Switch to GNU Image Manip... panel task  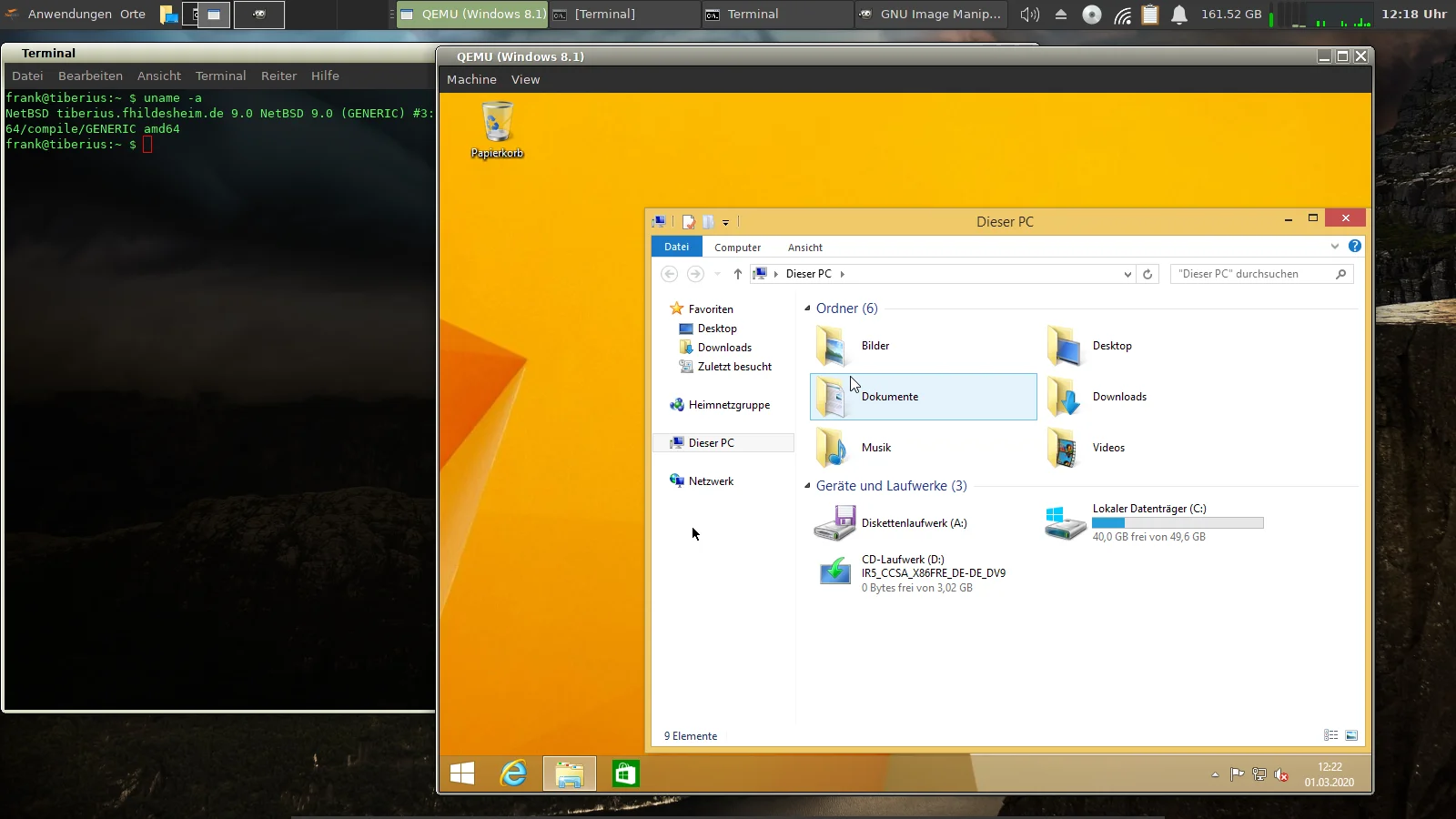tap(930, 14)
